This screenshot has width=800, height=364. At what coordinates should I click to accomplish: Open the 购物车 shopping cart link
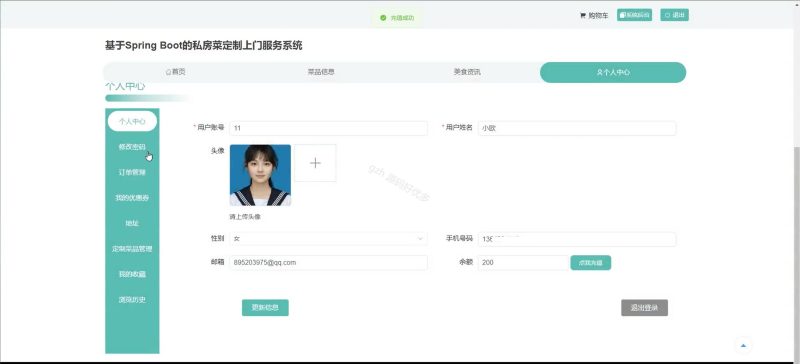click(x=594, y=16)
